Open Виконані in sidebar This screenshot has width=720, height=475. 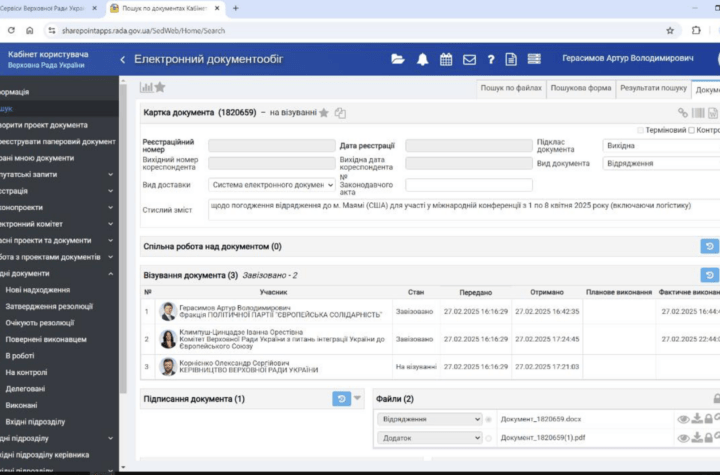point(21,406)
